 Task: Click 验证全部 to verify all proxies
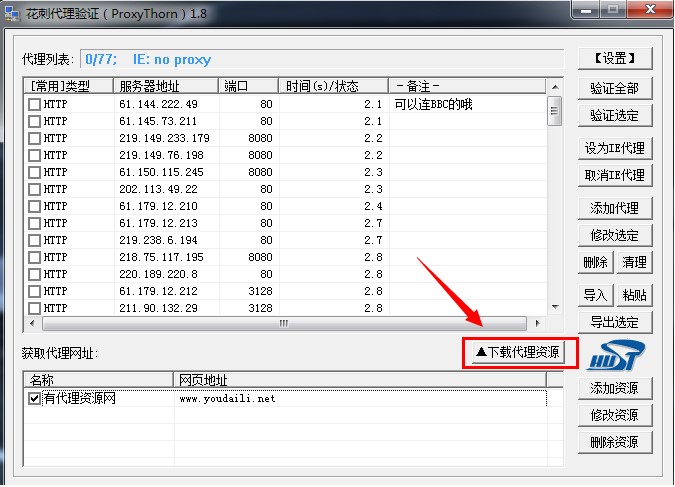[x=615, y=89]
